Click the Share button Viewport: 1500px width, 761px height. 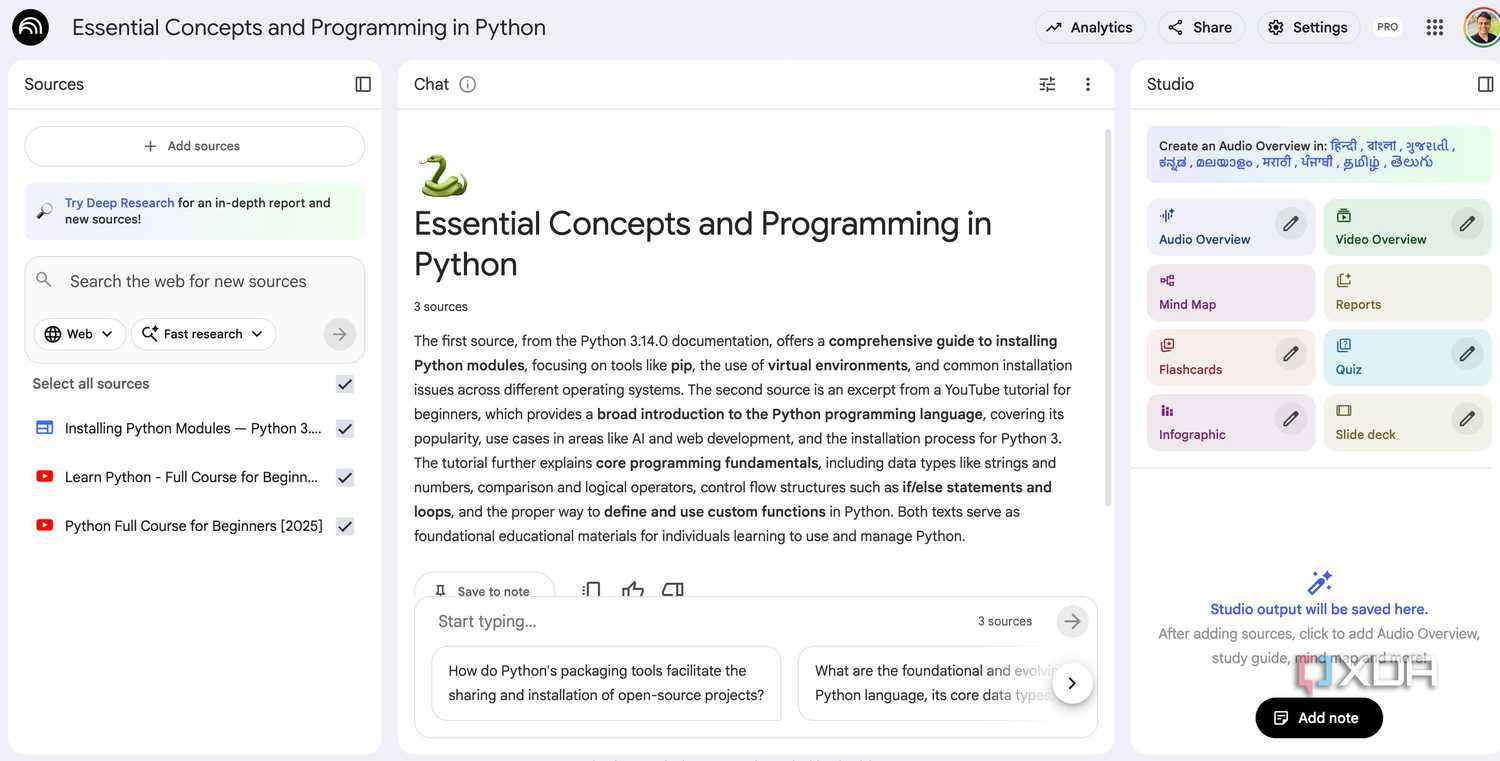(x=1201, y=28)
